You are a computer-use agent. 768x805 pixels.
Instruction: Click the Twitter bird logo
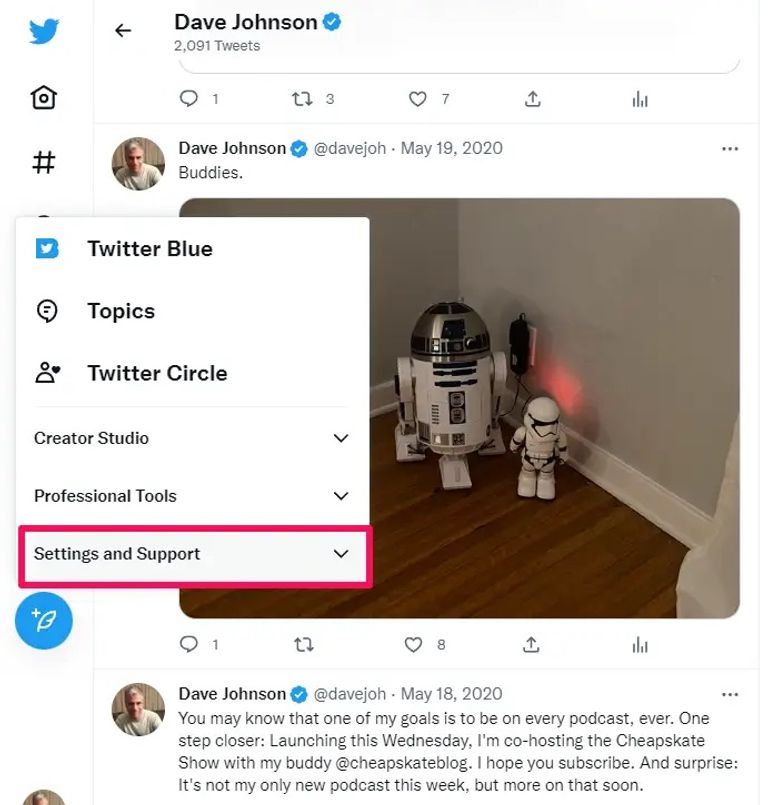pyautogui.click(x=44, y=32)
